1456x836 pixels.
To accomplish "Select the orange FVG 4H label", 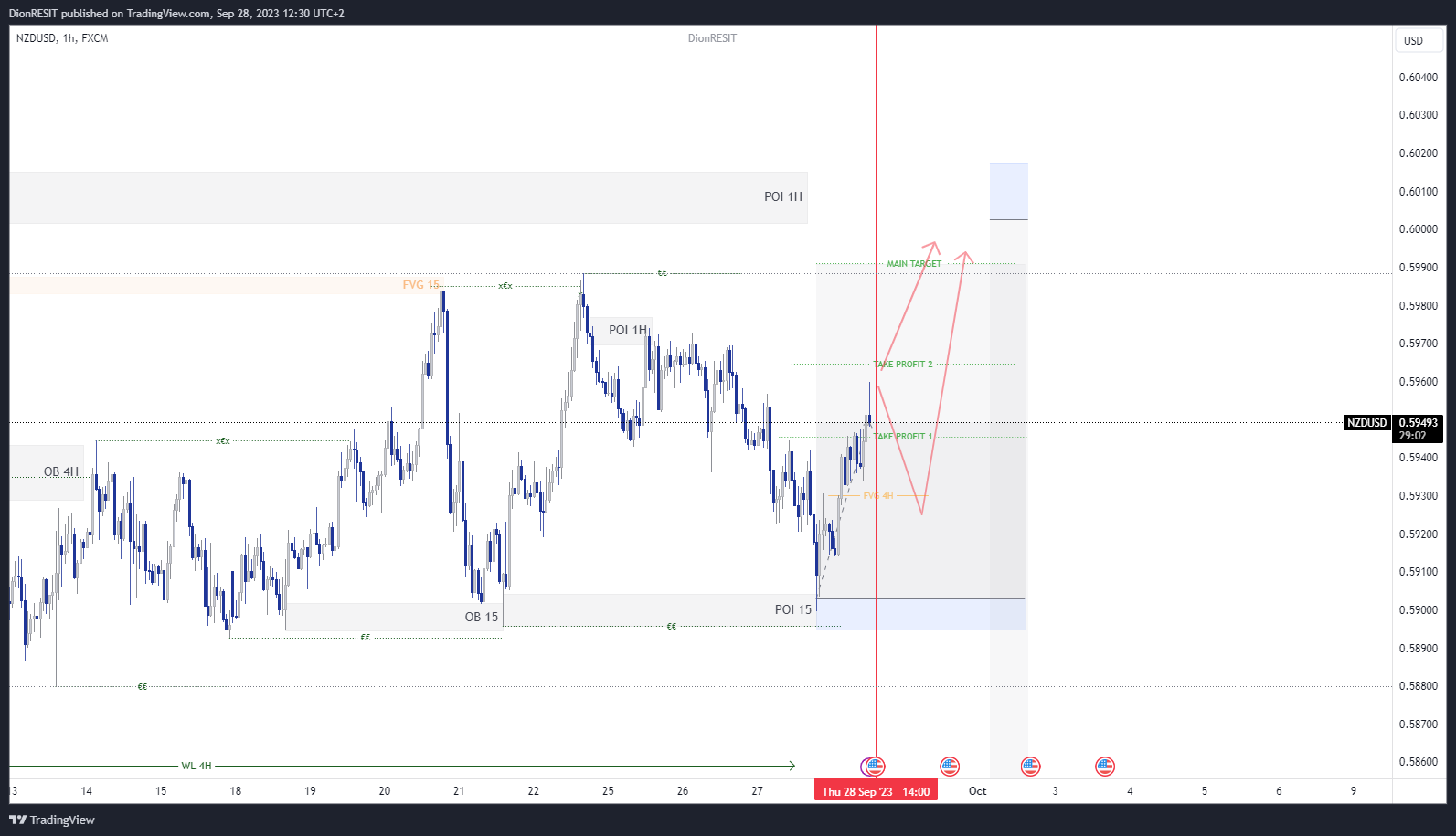I will pos(878,496).
